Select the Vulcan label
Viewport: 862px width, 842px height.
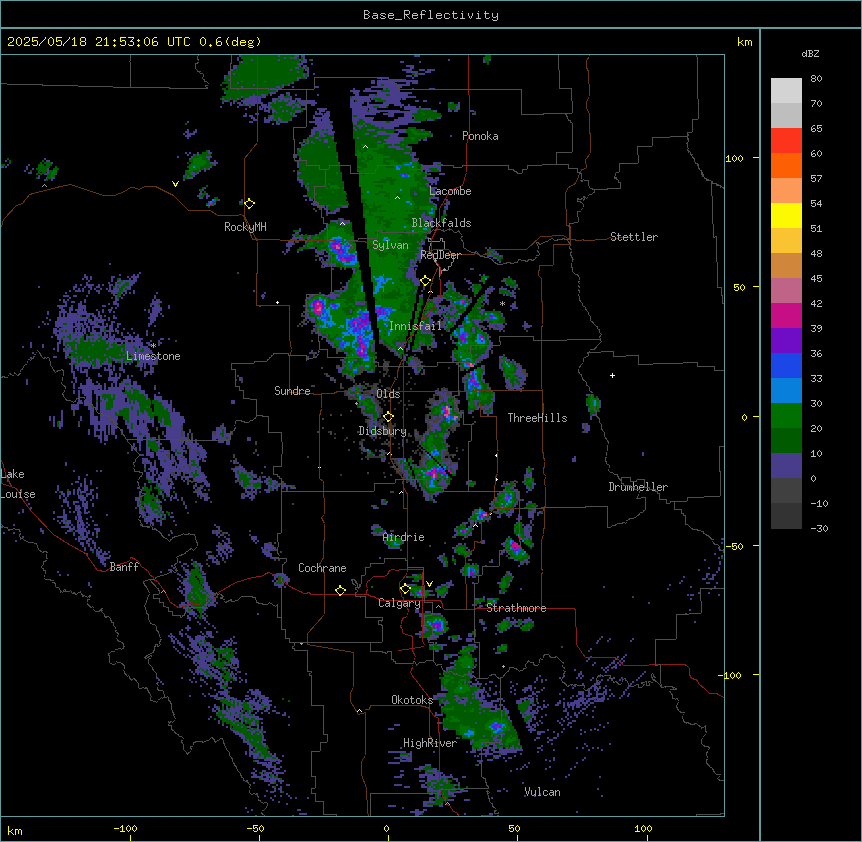click(542, 792)
